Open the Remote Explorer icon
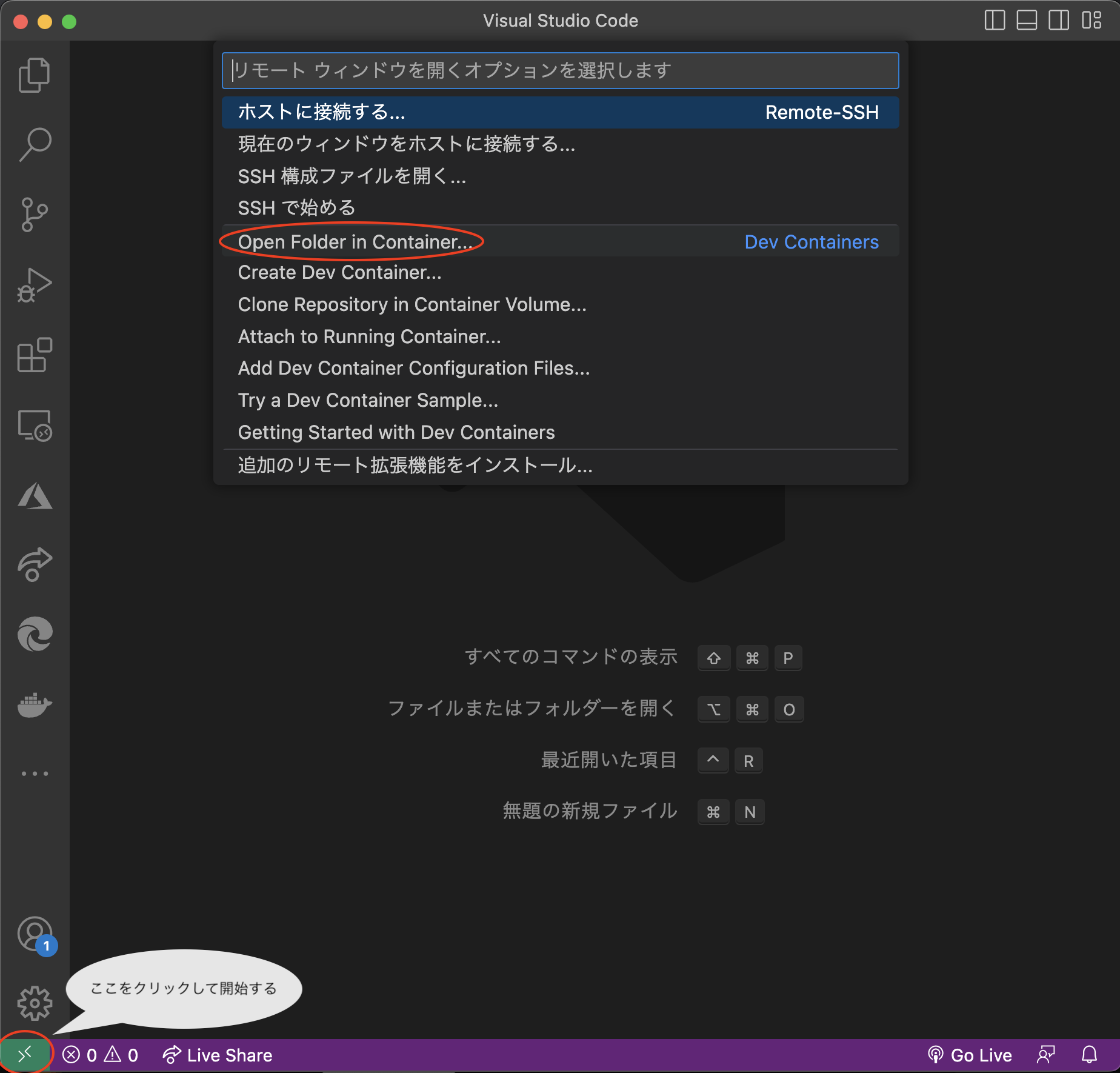This screenshot has height=1073, width=1120. (35, 426)
